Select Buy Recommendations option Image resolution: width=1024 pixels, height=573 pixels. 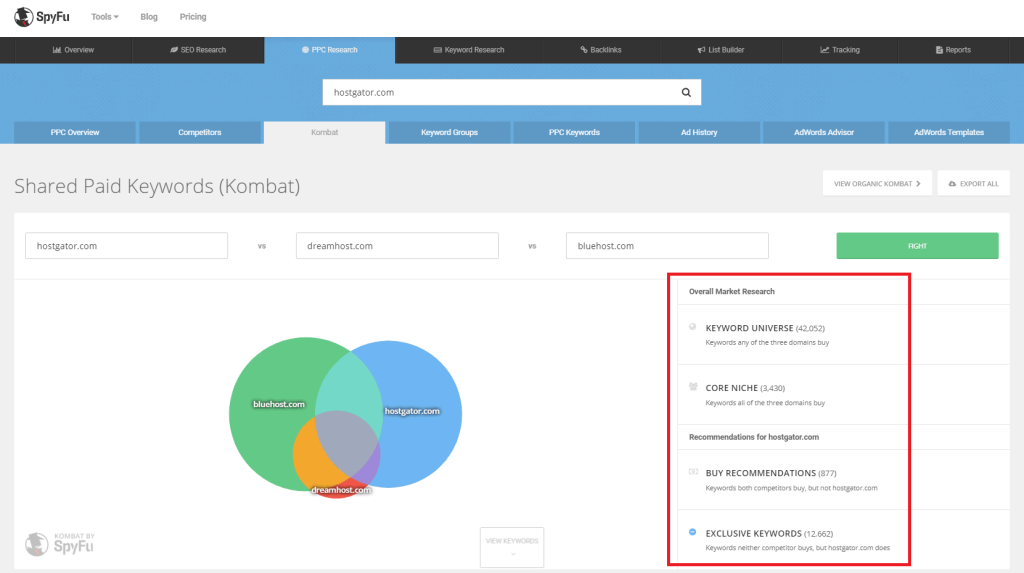pos(771,473)
